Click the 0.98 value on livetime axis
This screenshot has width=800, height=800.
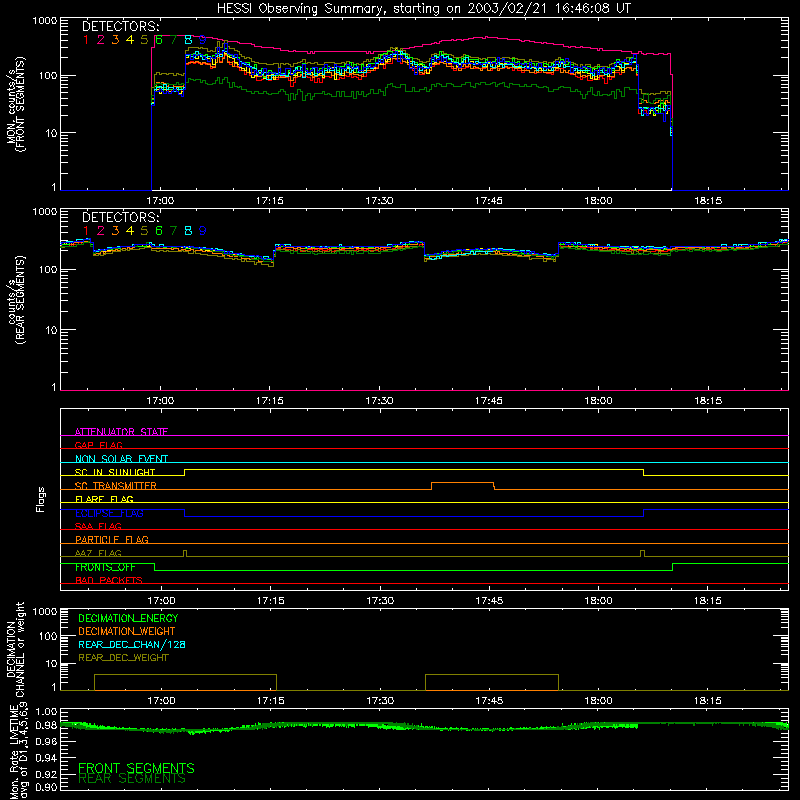[x=46, y=725]
